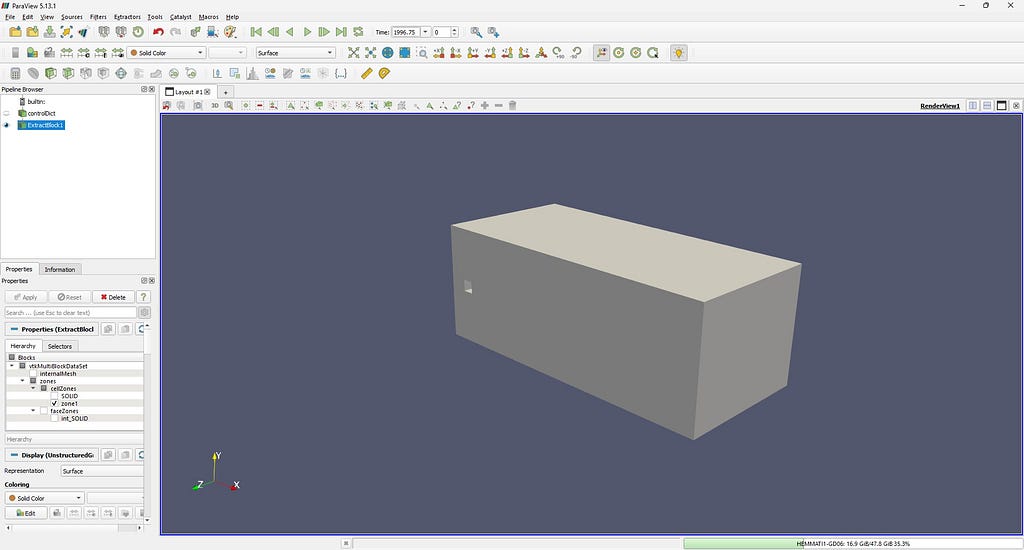Toggle visibility of controlDict in pipeline
Image resolution: width=1024 pixels, height=550 pixels.
tap(7, 113)
